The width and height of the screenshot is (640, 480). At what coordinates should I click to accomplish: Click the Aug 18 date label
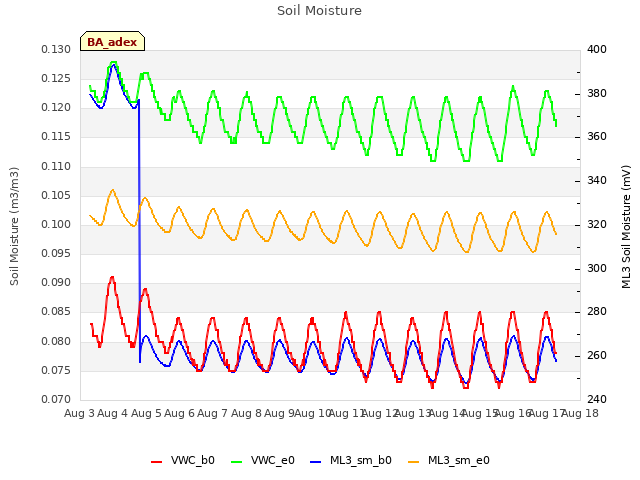580,413
